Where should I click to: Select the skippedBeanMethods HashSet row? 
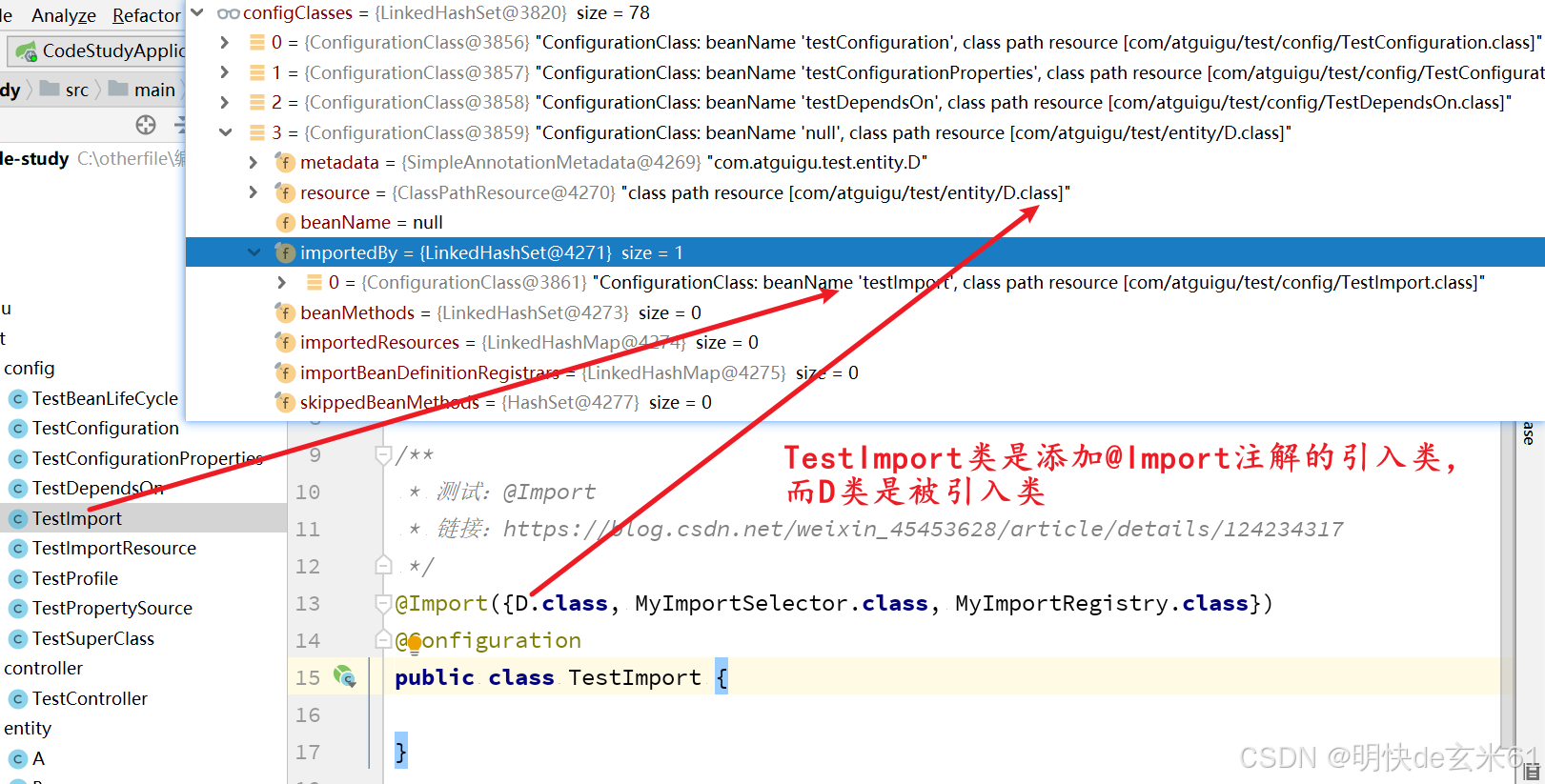click(865, 402)
